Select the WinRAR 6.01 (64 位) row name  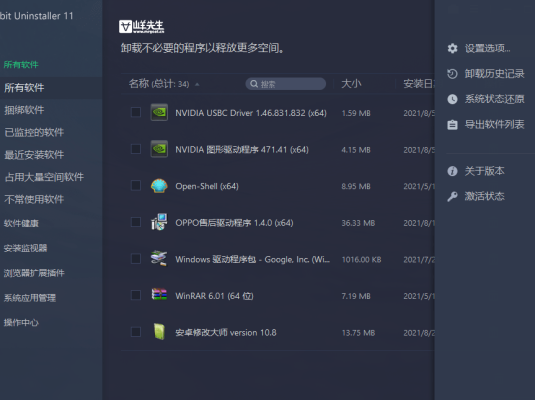click(214, 296)
